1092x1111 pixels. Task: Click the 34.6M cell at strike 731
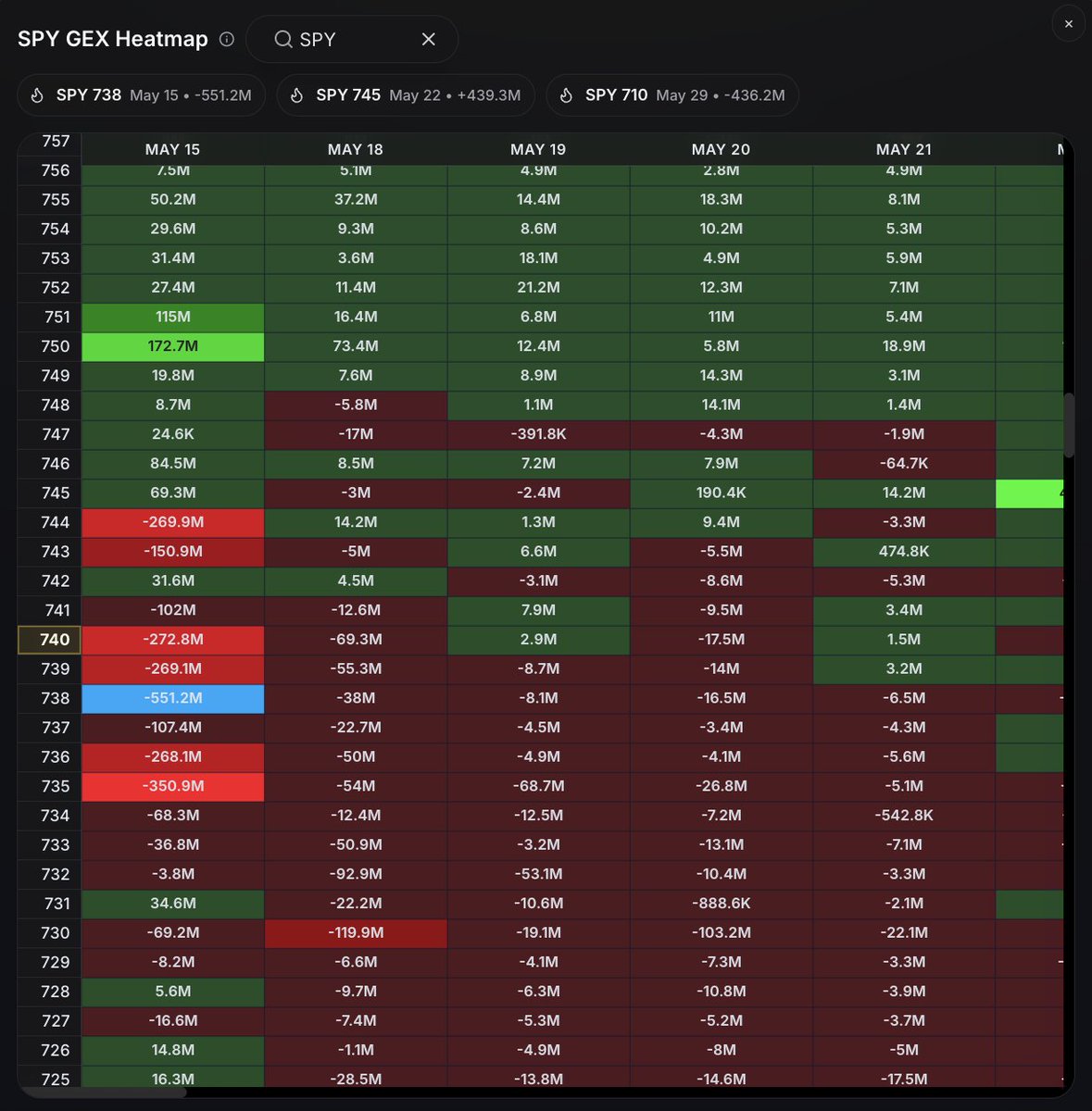tap(173, 904)
